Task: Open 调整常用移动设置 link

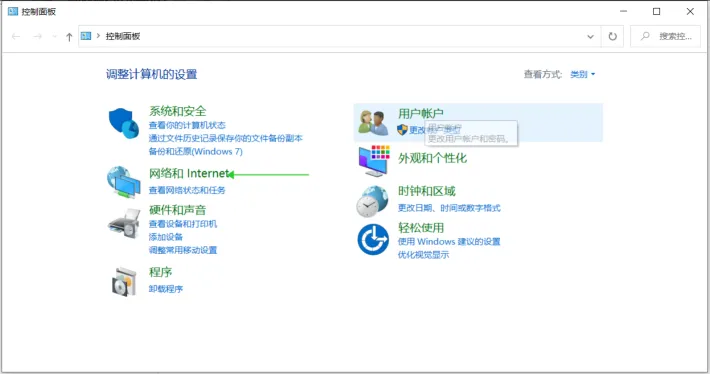Action: [183, 250]
